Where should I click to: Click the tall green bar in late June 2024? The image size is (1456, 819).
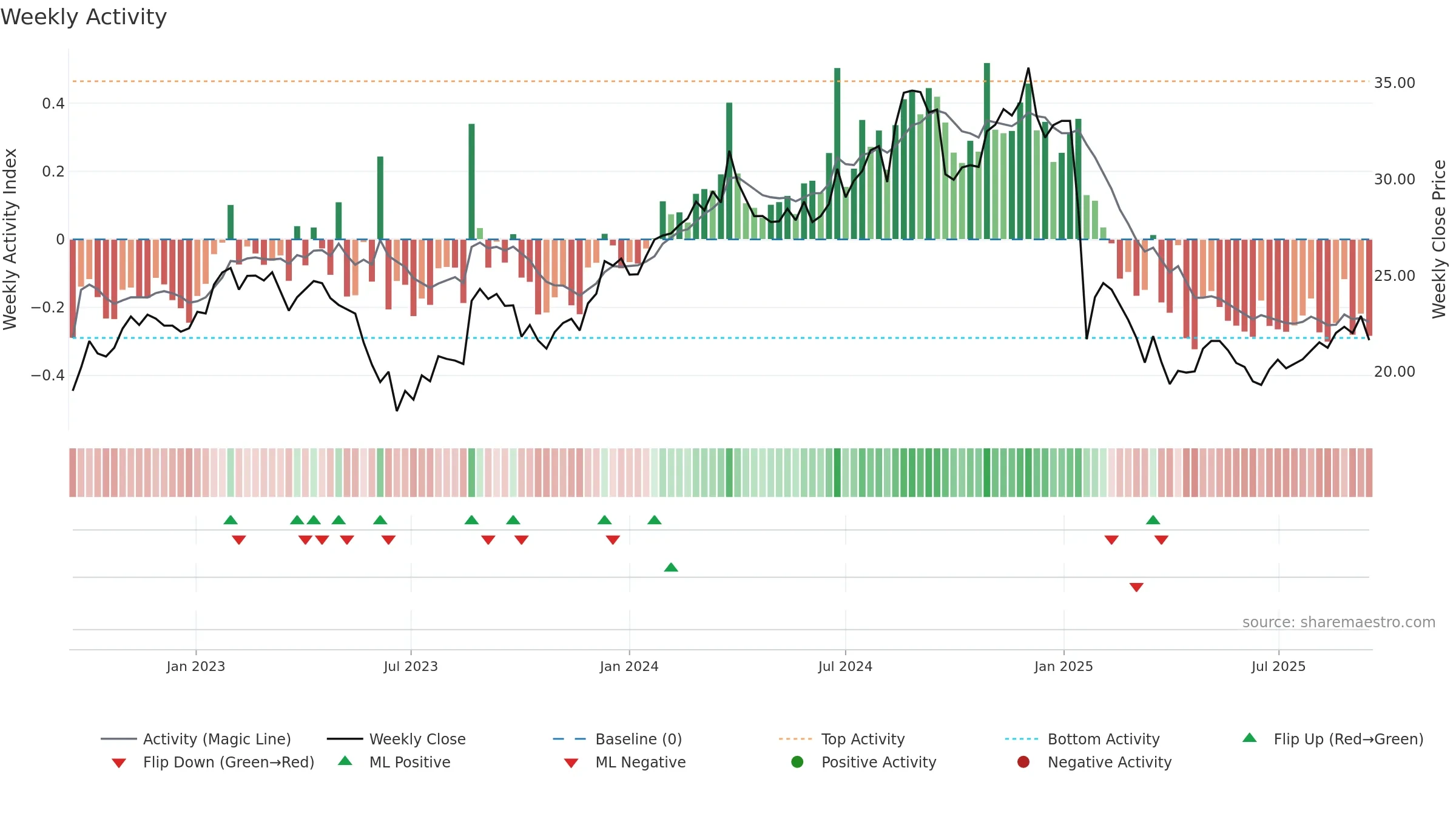[837, 153]
